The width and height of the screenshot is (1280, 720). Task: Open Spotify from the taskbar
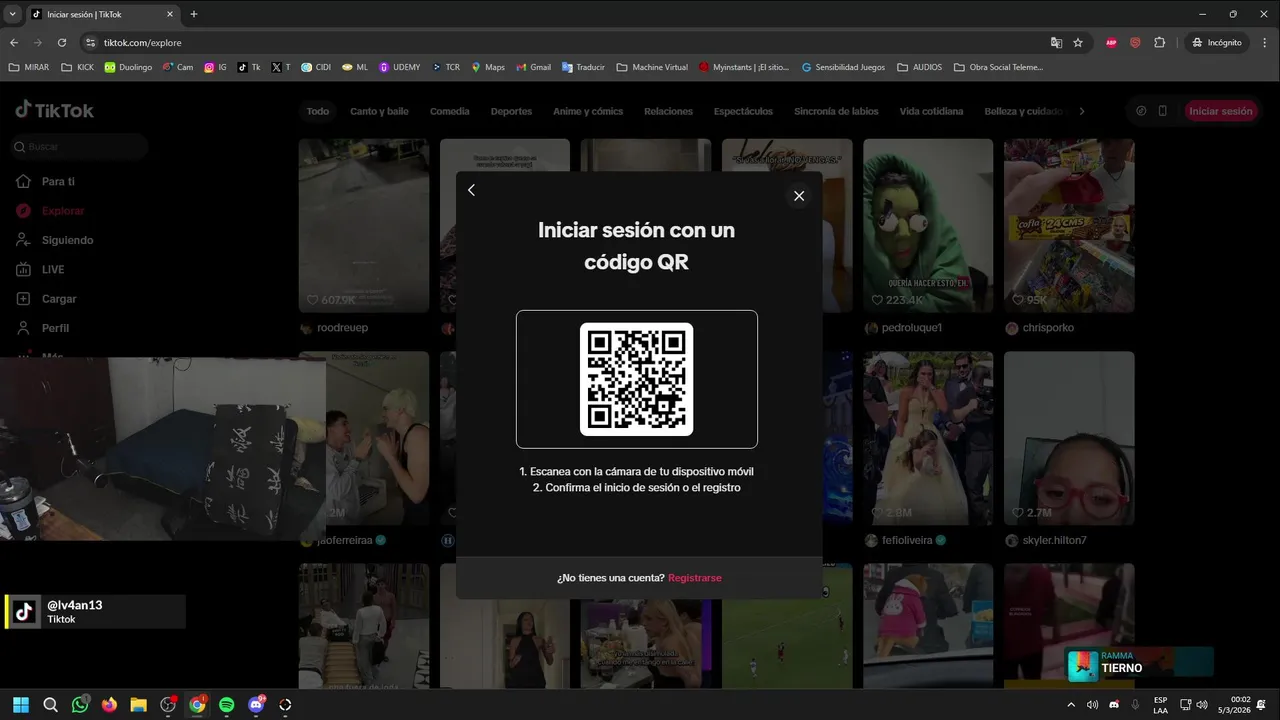point(227,705)
